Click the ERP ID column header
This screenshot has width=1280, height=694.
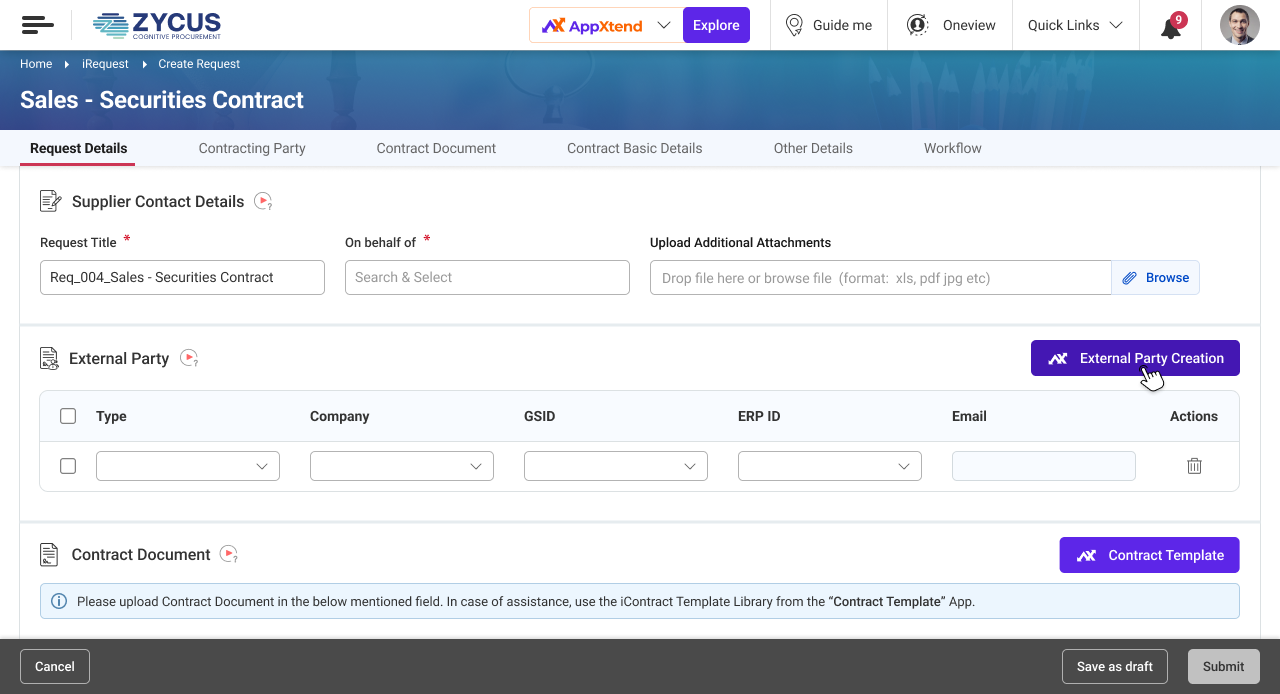(759, 416)
